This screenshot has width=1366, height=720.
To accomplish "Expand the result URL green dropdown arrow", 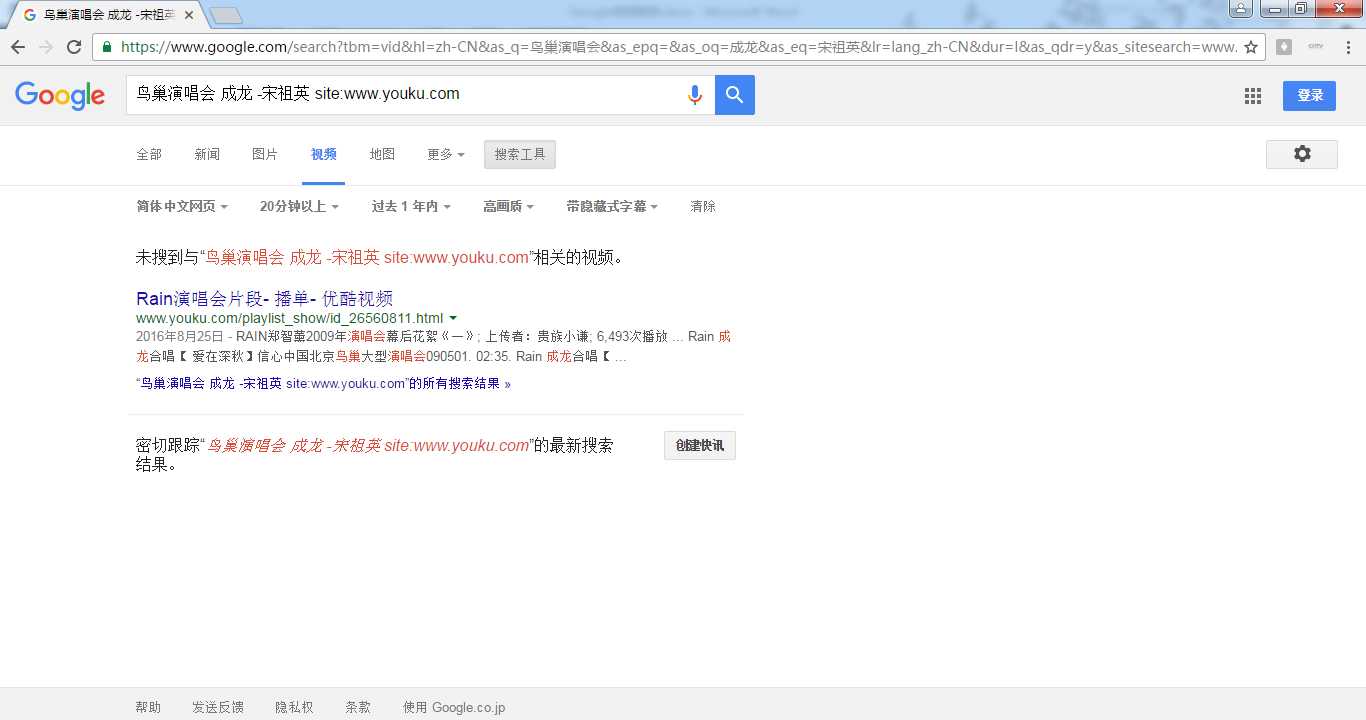I will tap(453, 319).
